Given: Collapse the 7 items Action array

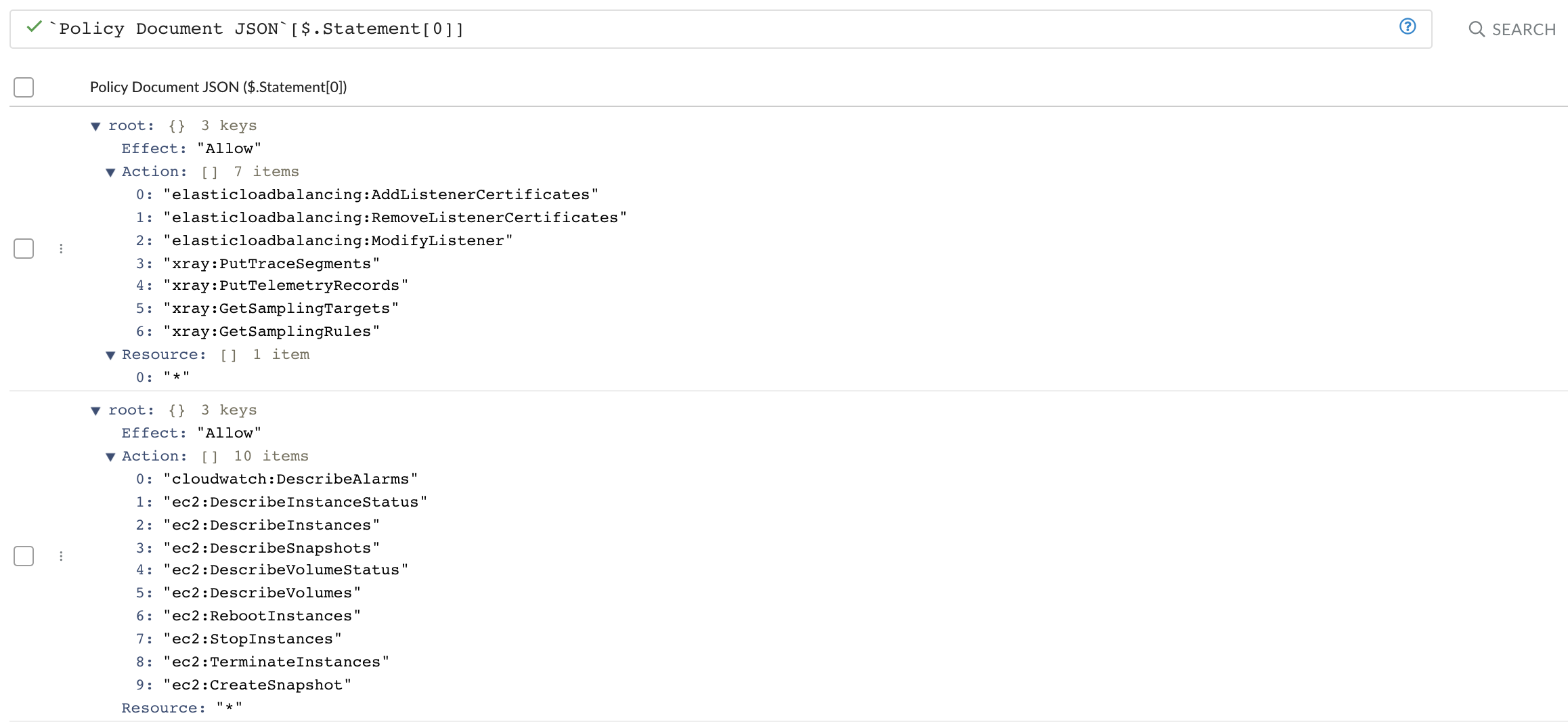Looking at the screenshot, I should 110,173.
